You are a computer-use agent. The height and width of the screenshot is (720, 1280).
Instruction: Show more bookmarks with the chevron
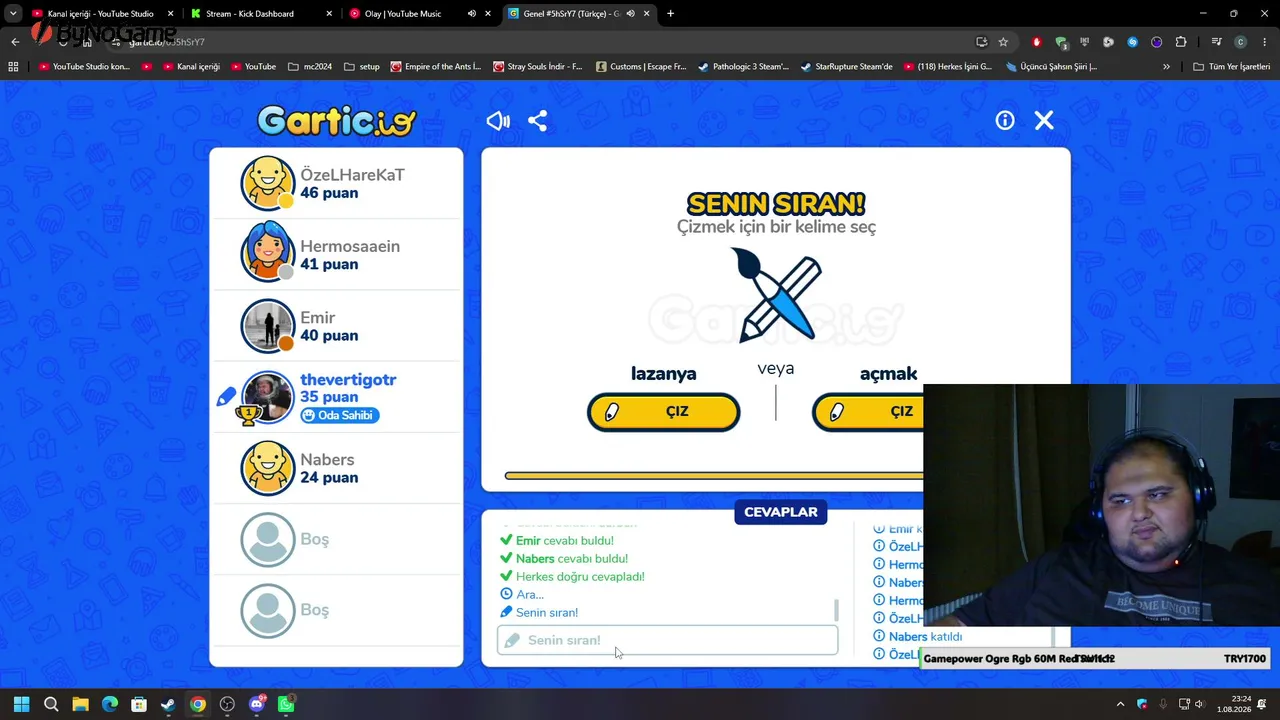(1166, 67)
